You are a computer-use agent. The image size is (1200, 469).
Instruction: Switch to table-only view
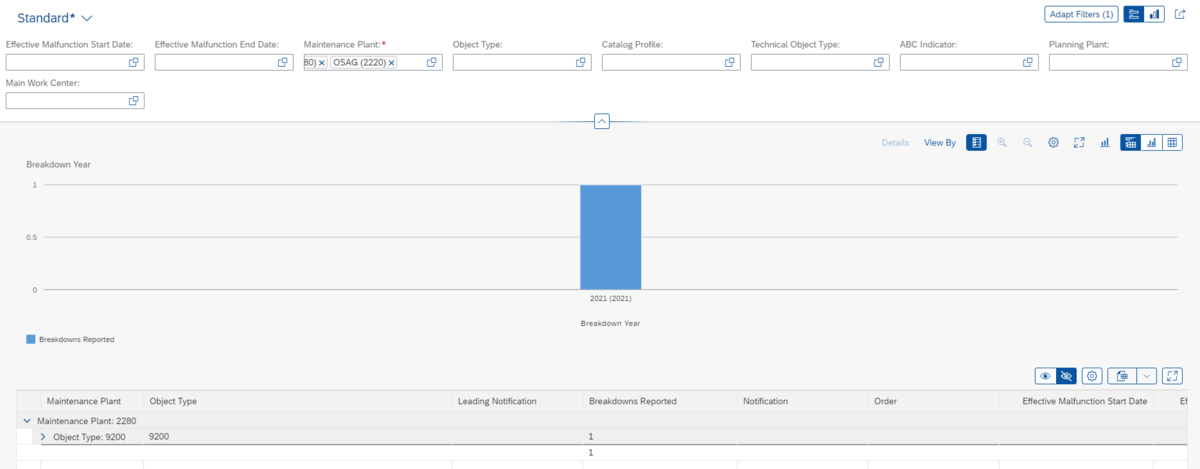(x=1172, y=143)
